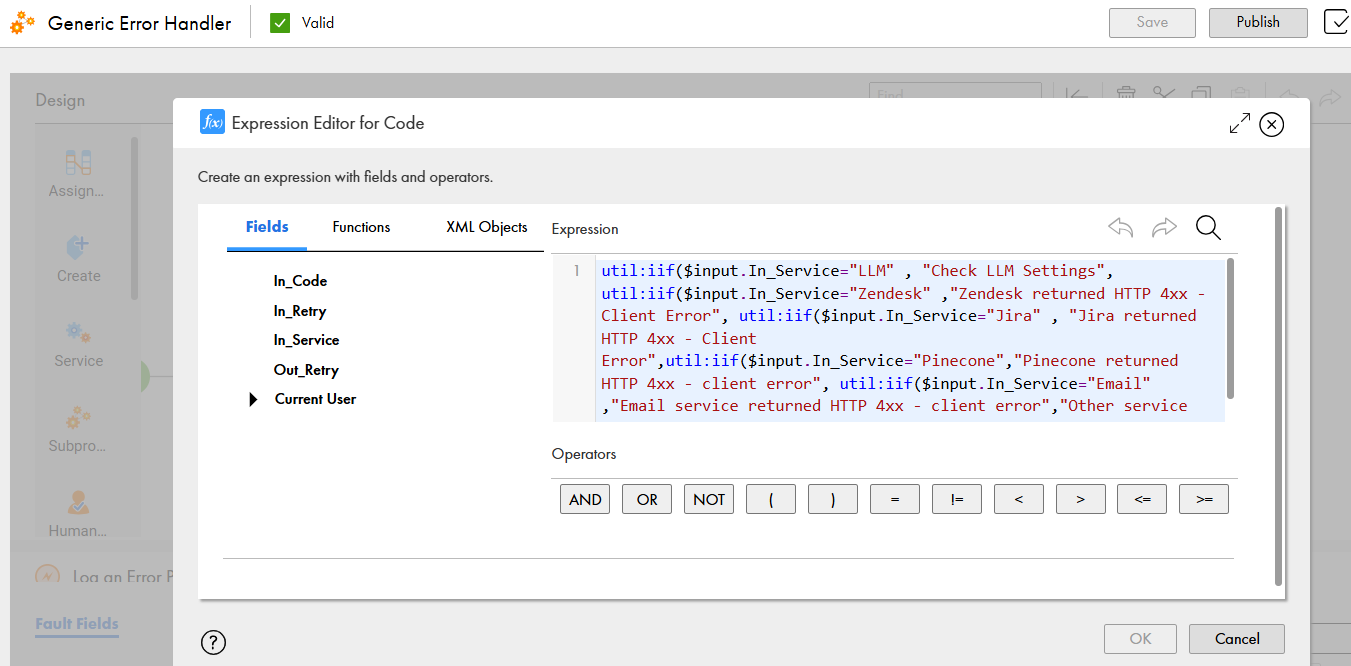Click the Cancel button
This screenshot has width=1351, height=666.
1237,639
